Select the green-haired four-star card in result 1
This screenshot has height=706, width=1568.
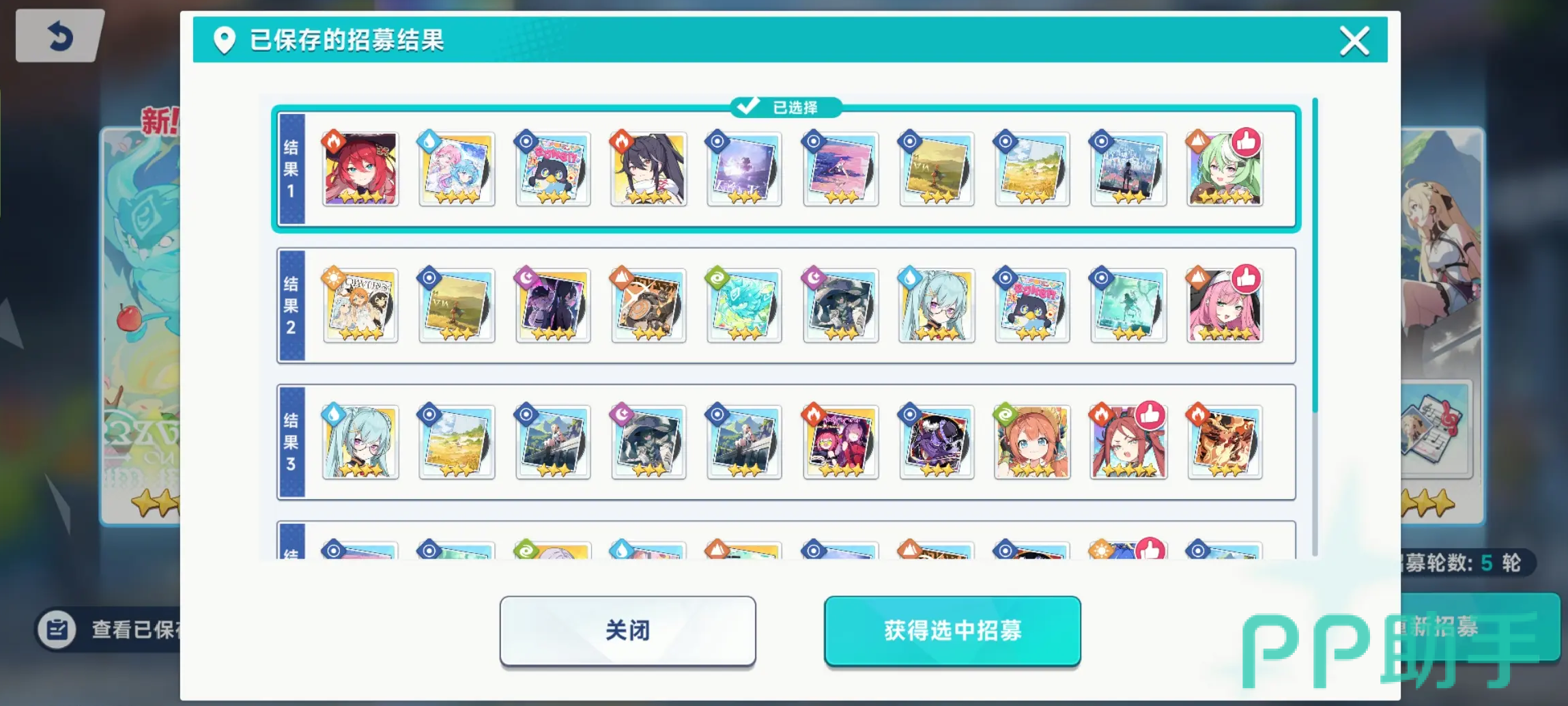coord(1225,169)
